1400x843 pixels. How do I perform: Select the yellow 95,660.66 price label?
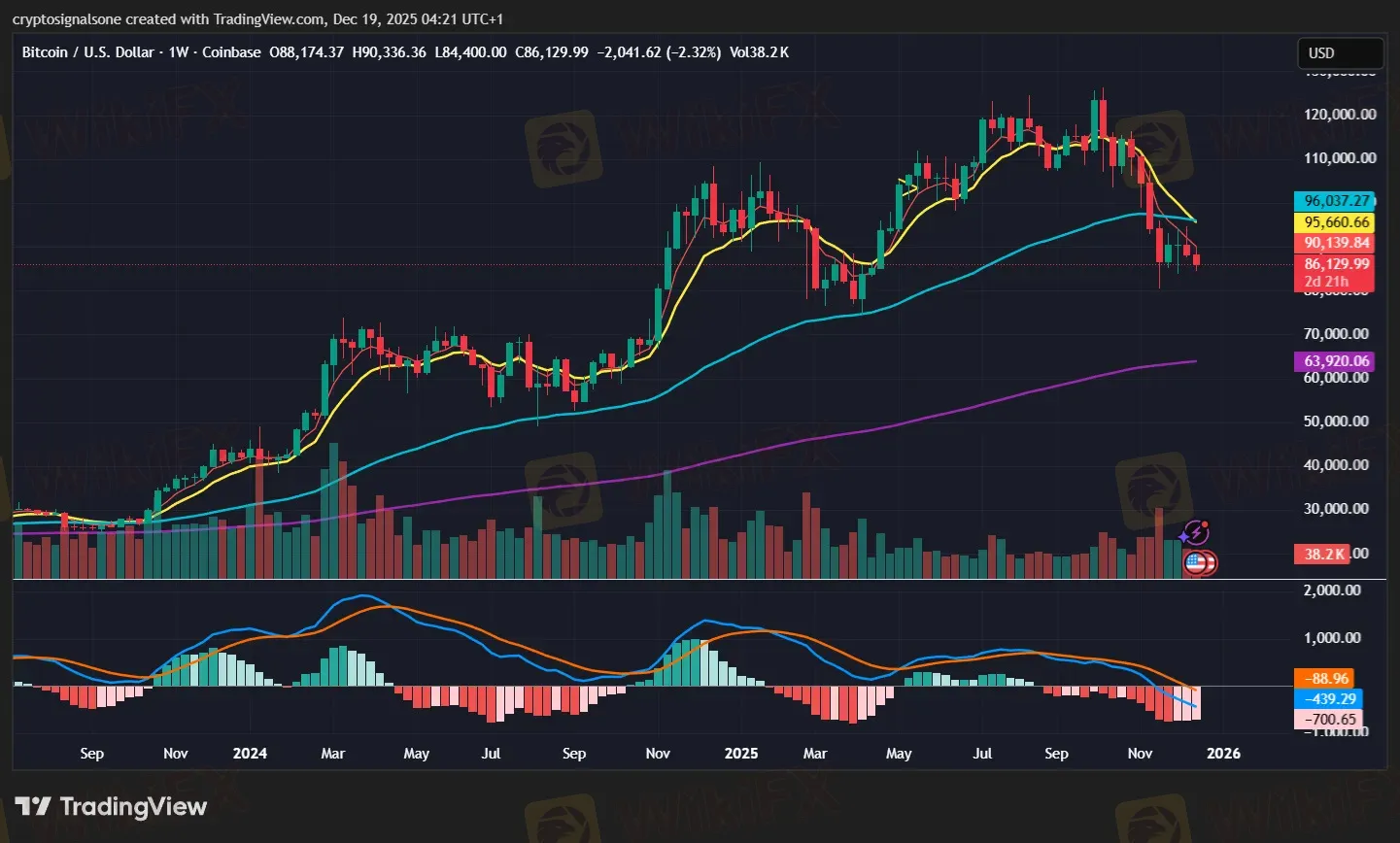(1336, 222)
